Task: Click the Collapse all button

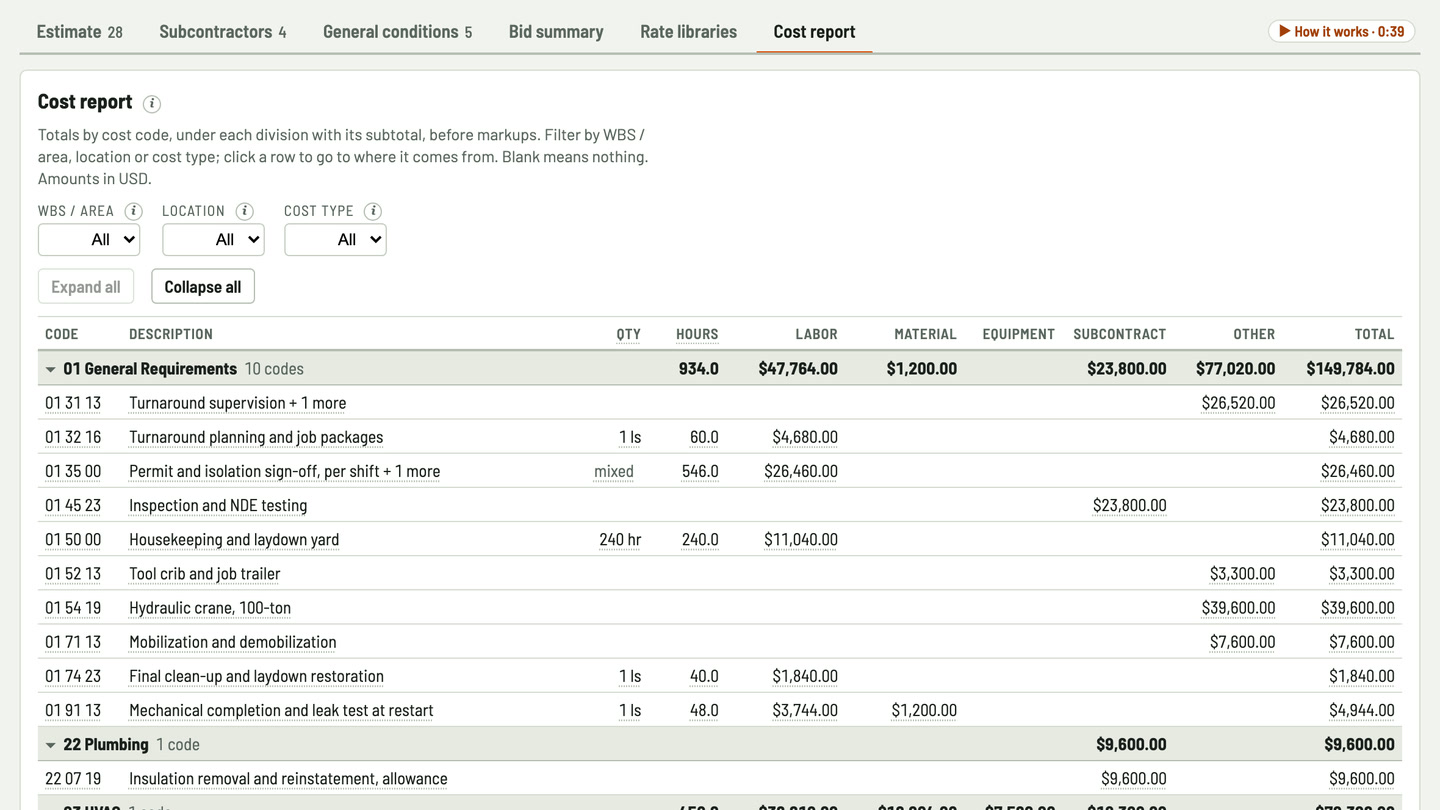Action: coord(203,287)
